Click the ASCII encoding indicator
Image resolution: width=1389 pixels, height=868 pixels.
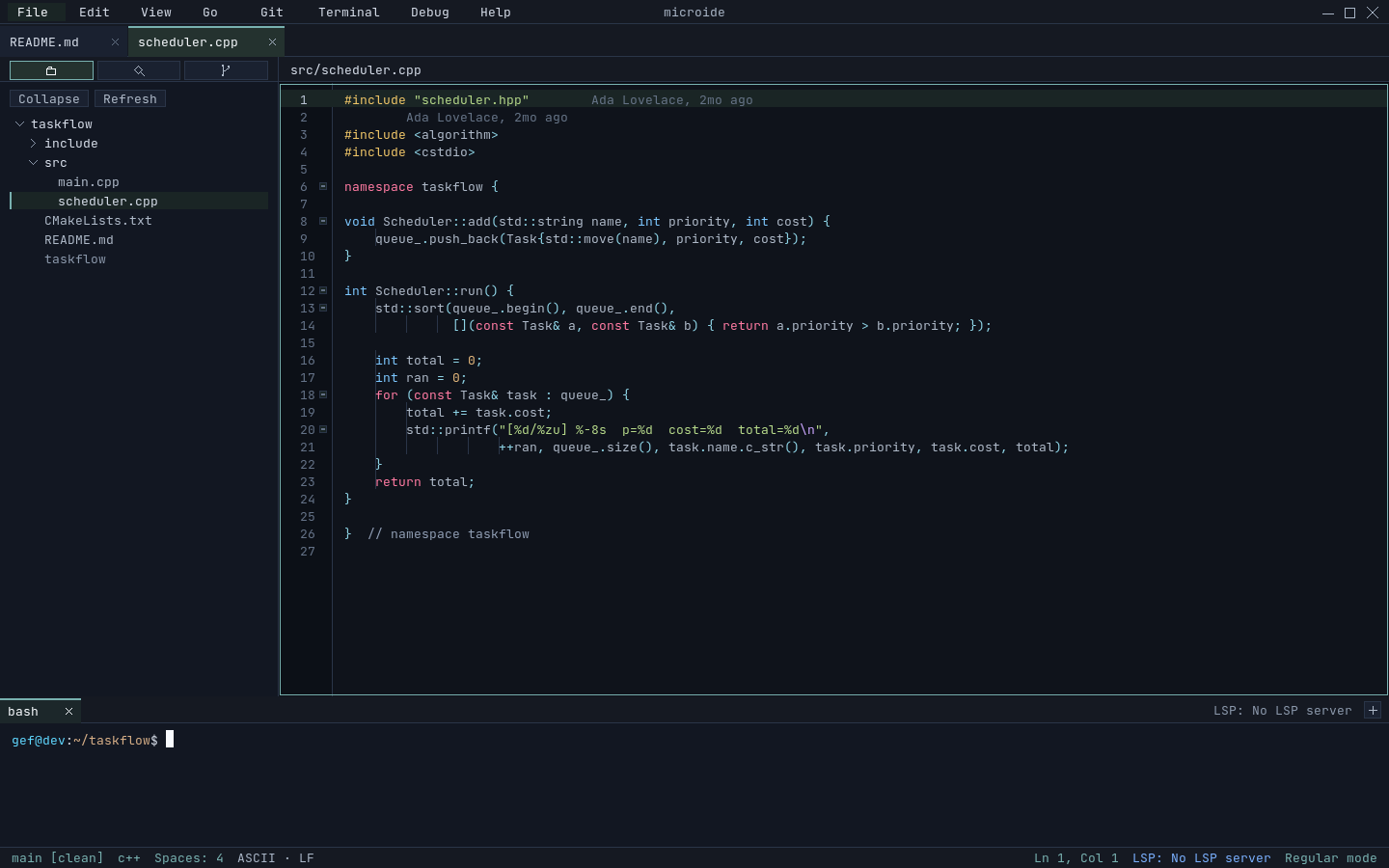coord(257,857)
